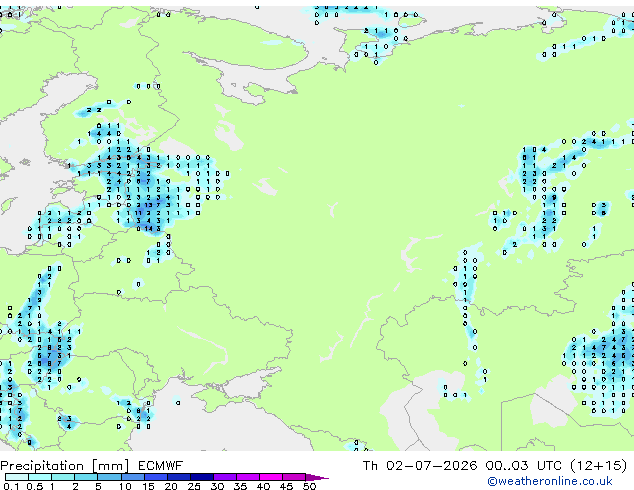634x490 pixels.
Task: Click the "30" legend scale label
Action: (217, 486)
